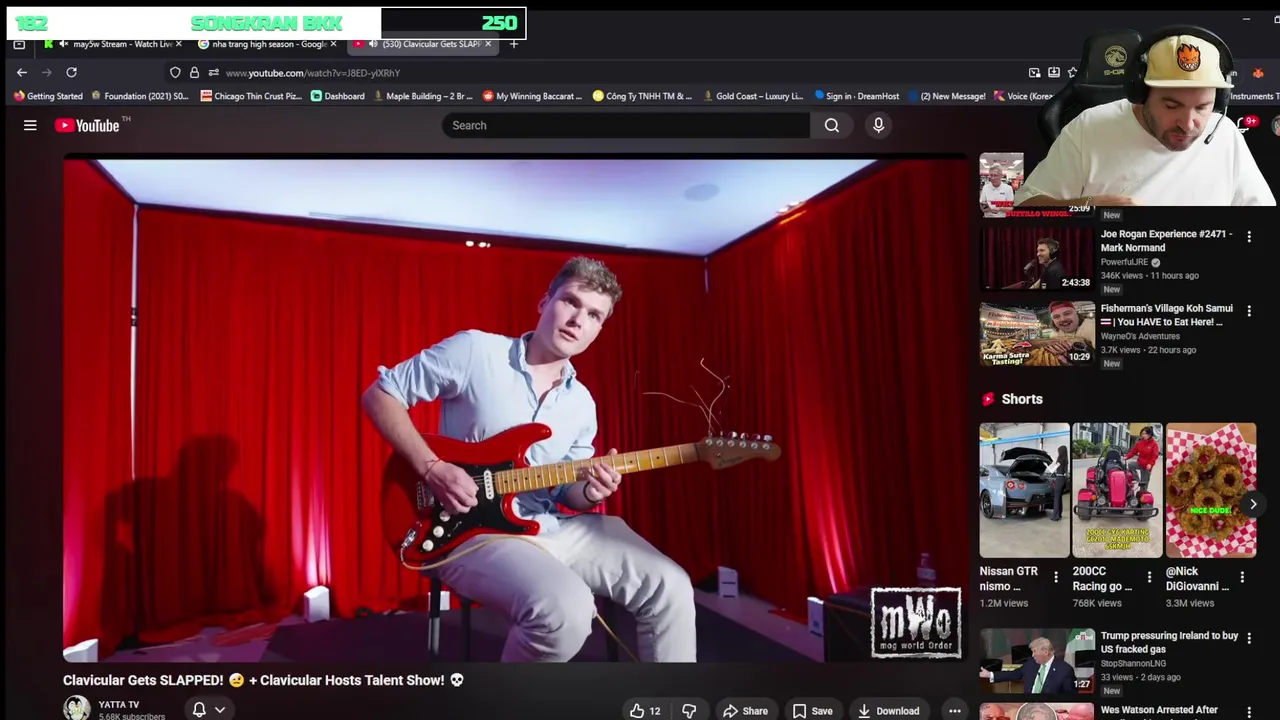Dislike the video with thumbs down

pos(689,711)
